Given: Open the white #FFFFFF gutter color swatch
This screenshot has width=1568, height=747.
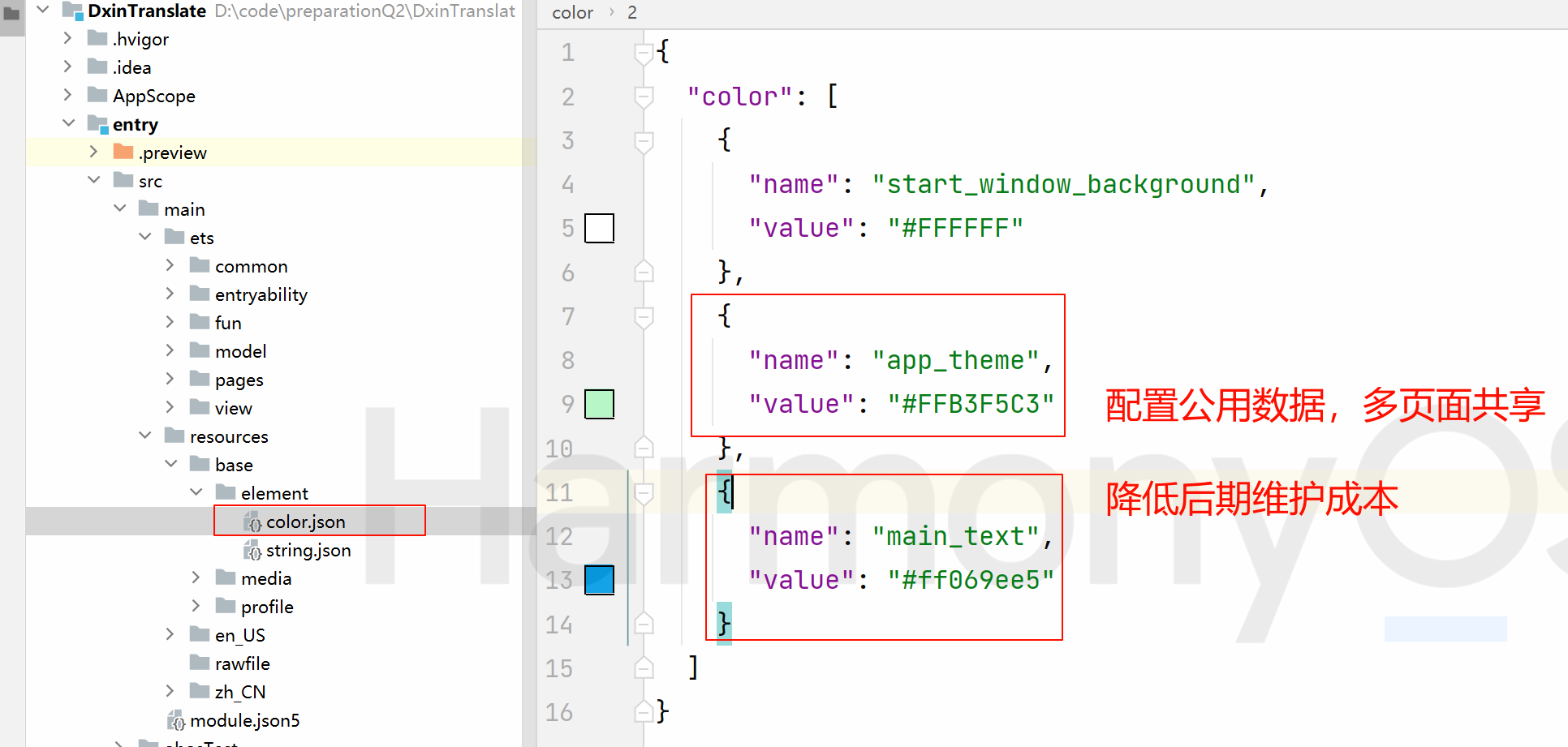Looking at the screenshot, I should coord(600,228).
